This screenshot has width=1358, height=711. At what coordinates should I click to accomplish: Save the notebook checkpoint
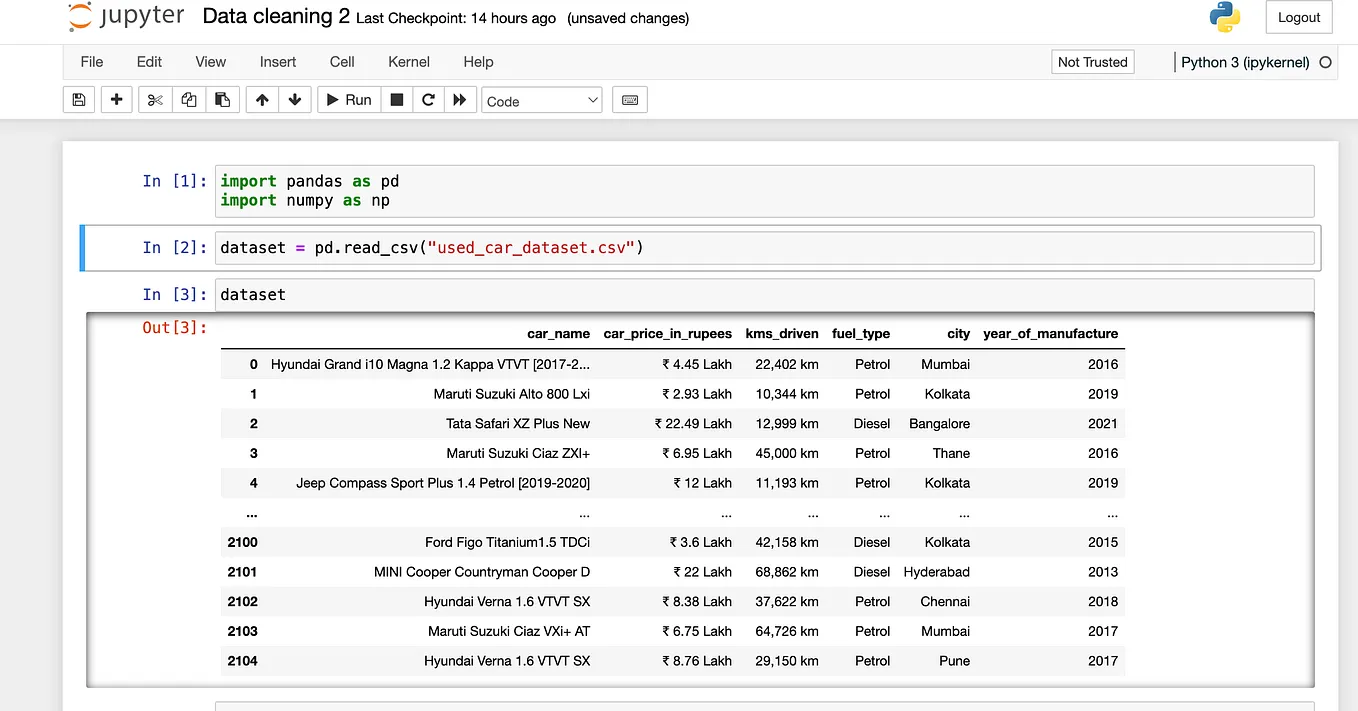(x=78, y=99)
